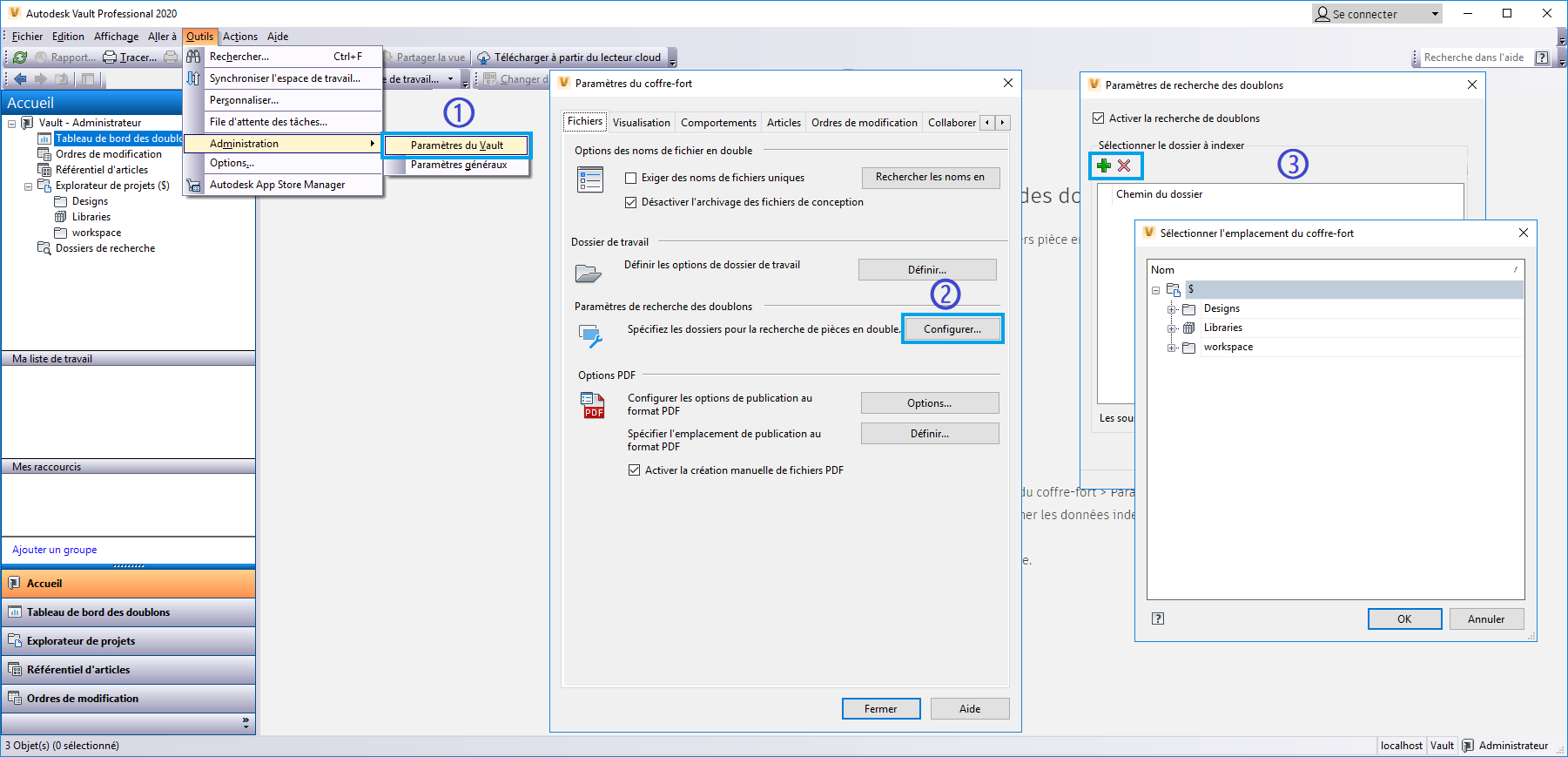Expand the workspace node in location dialog
Screen dimensions: 1568x757
[1172, 348]
